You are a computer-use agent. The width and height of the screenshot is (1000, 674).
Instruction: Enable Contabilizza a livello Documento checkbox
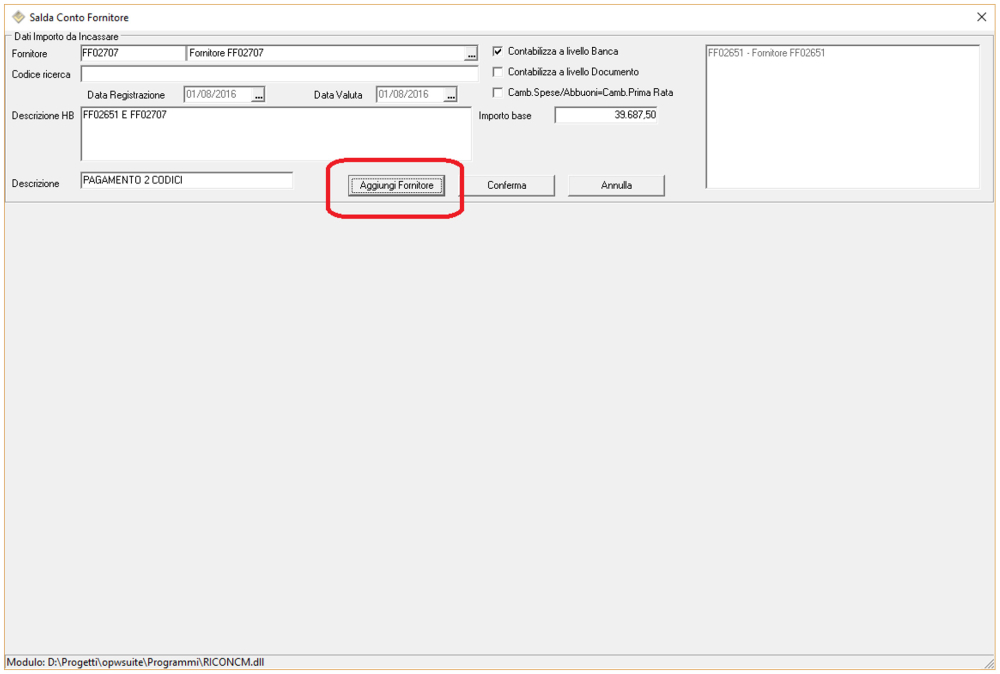tap(498, 72)
